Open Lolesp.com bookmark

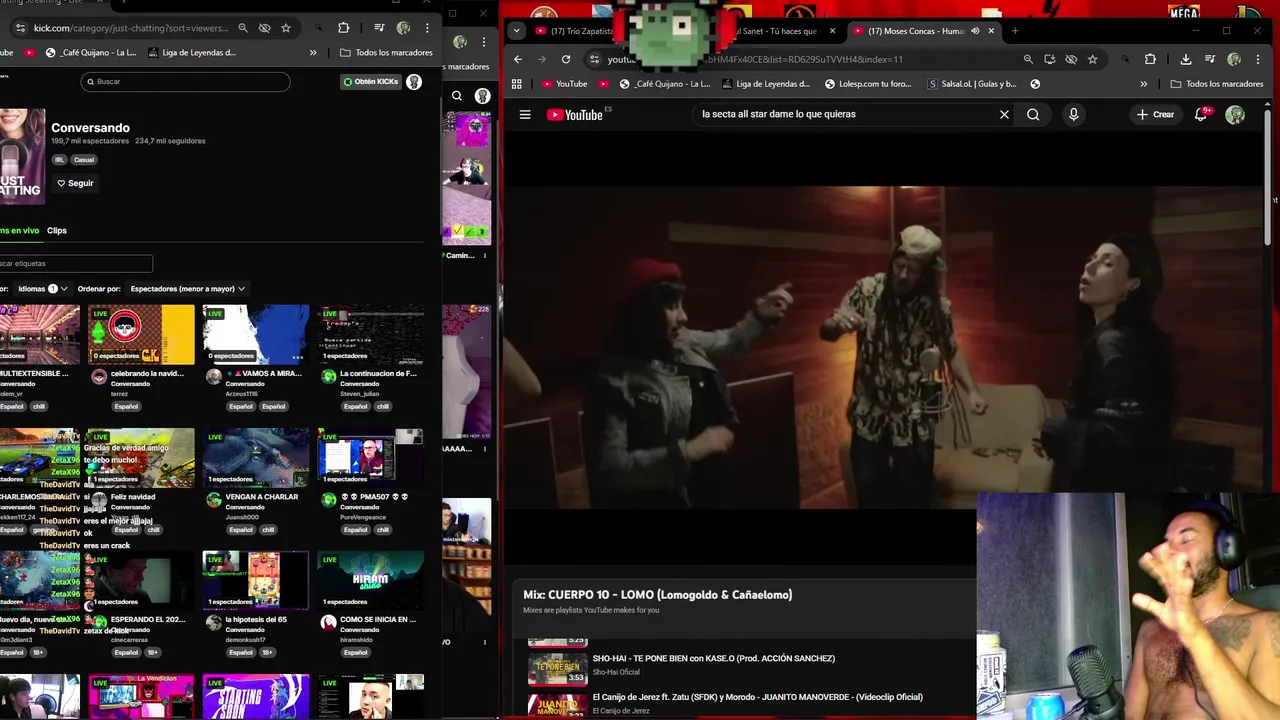pyautogui.click(x=868, y=84)
